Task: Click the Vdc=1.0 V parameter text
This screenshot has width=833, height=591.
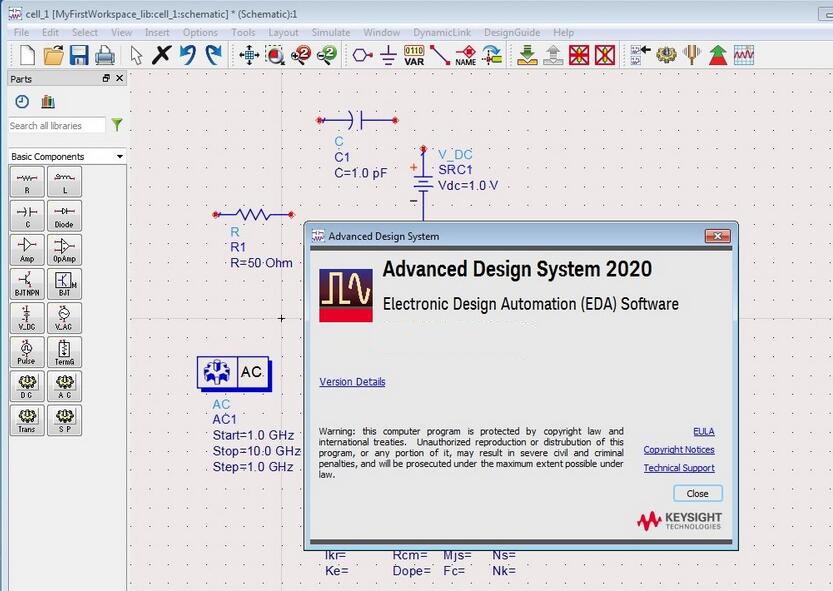Action: tap(468, 185)
